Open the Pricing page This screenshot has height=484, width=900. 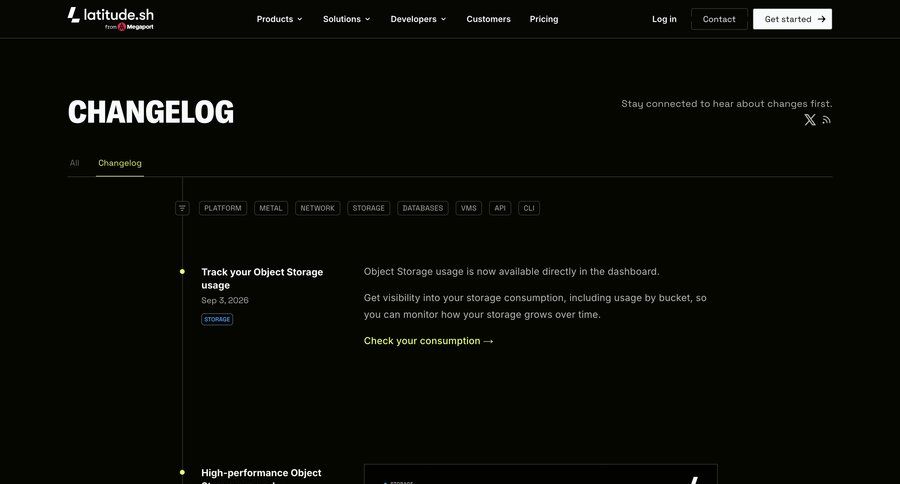click(x=544, y=19)
